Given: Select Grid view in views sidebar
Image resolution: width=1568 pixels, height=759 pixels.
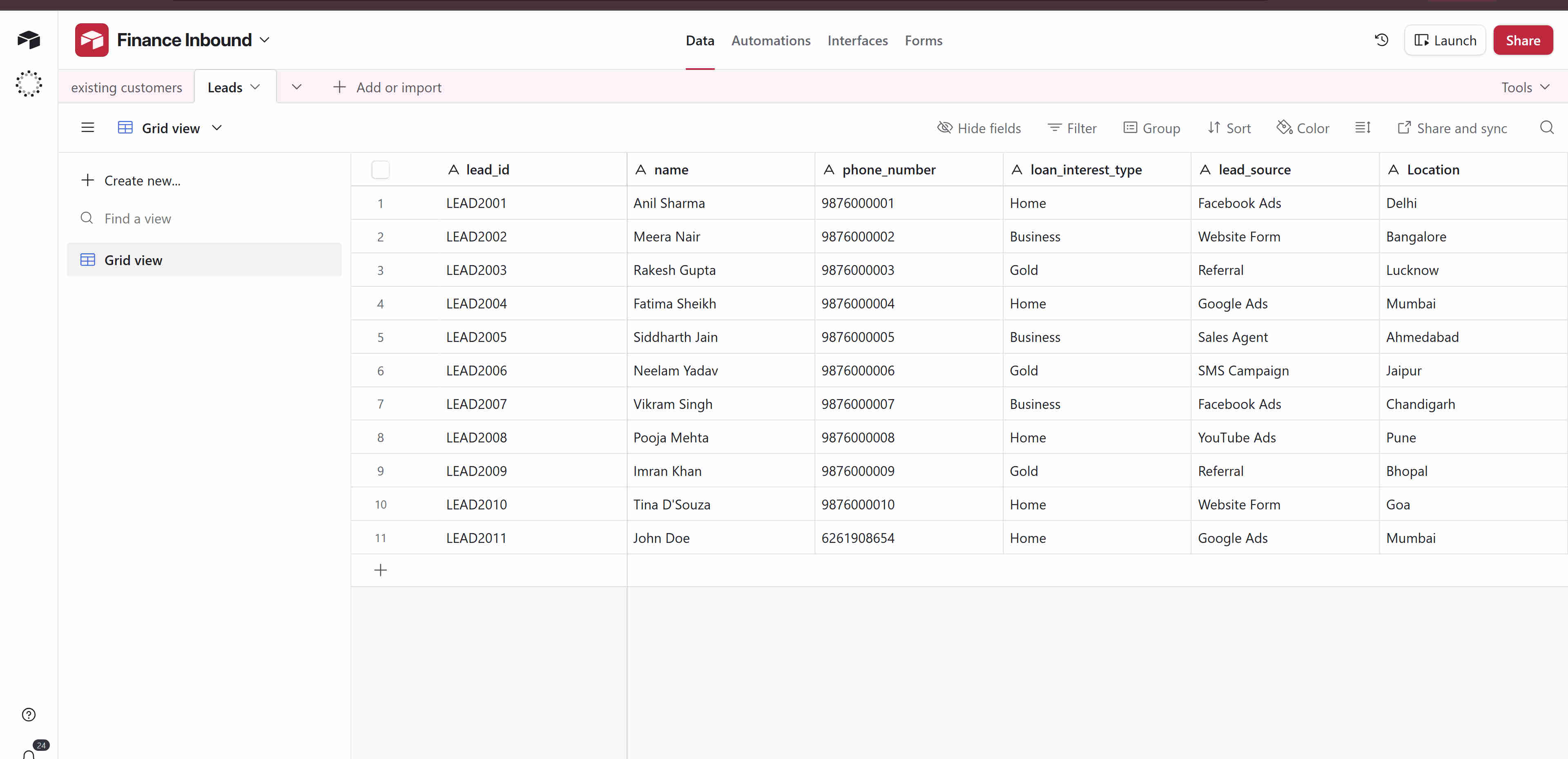Looking at the screenshot, I should click(204, 260).
